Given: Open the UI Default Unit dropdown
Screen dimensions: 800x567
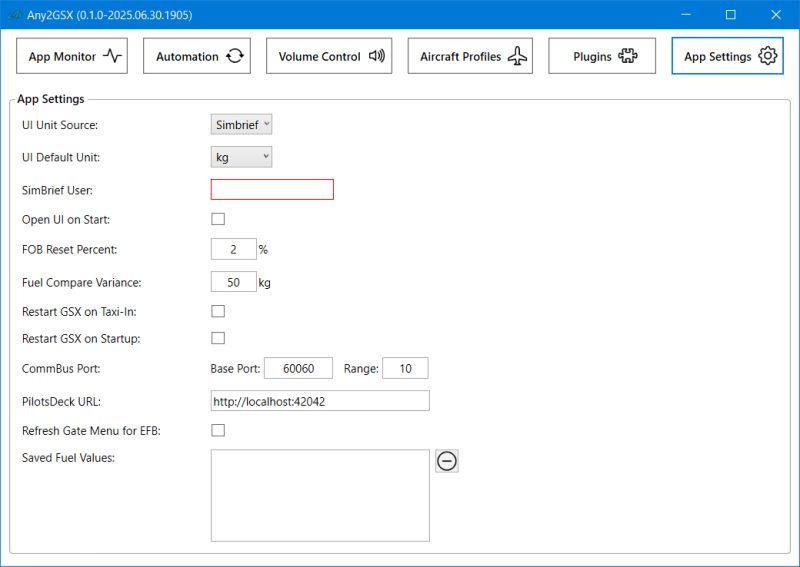Looking at the screenshot, I should [x=241, y=157].
